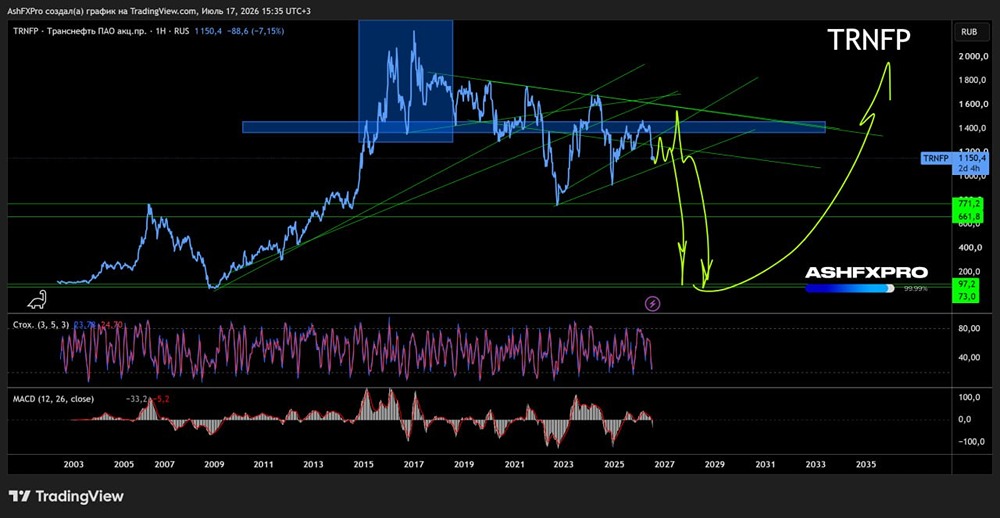The width and height of the screenshot is (1000, 518).
Task: Click the dinosaur icon on the chart
Action: 37,300
